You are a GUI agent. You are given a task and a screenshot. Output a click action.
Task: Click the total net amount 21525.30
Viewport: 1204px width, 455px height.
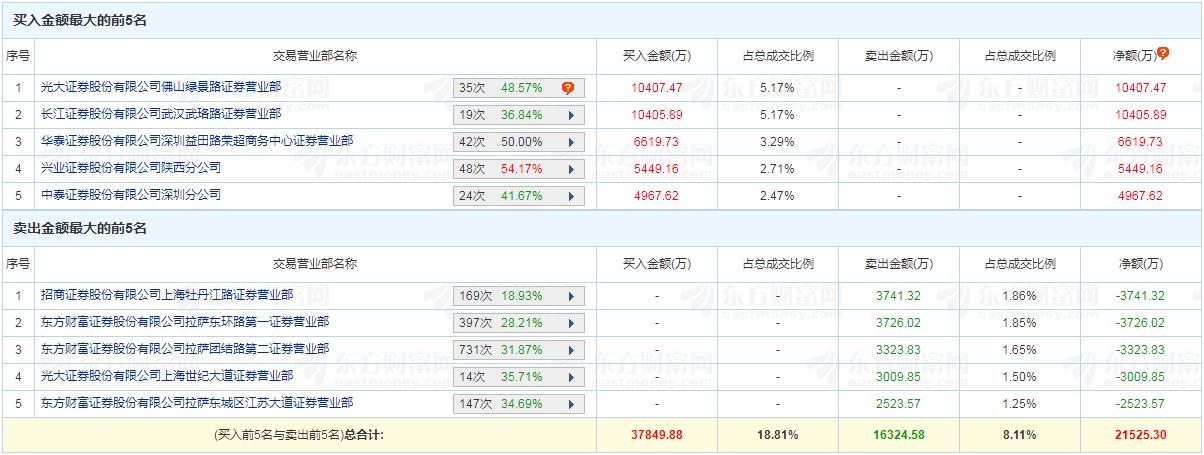(1141, 435)
